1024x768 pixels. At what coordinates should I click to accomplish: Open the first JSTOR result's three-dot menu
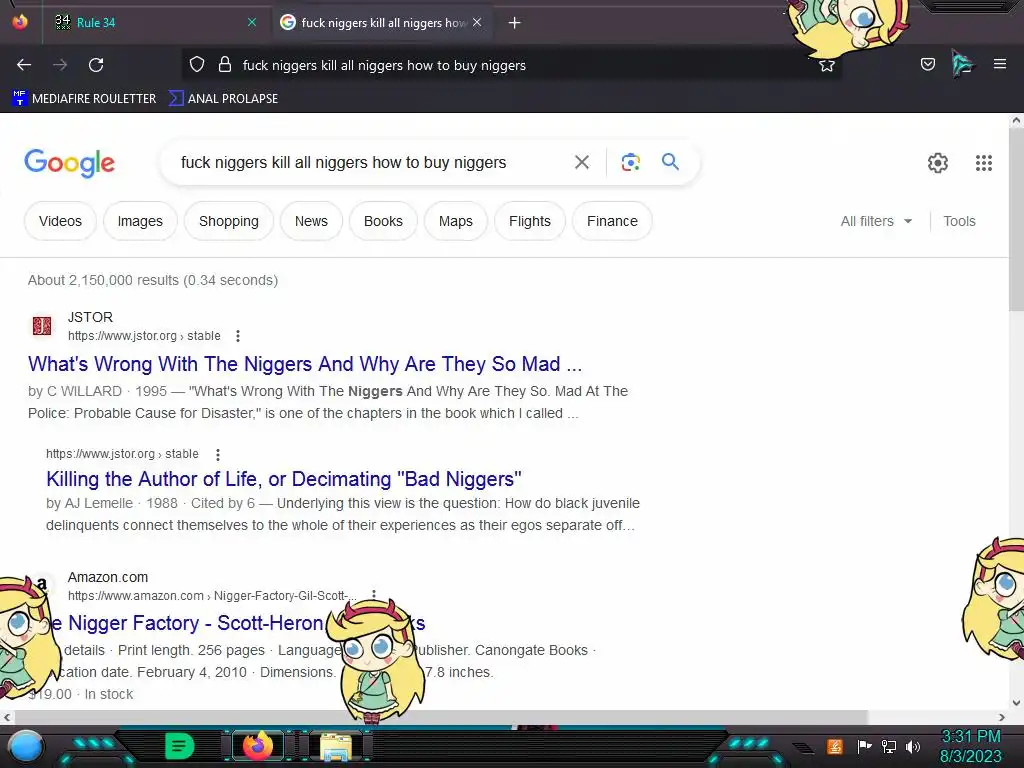click(x=238, y=336)
